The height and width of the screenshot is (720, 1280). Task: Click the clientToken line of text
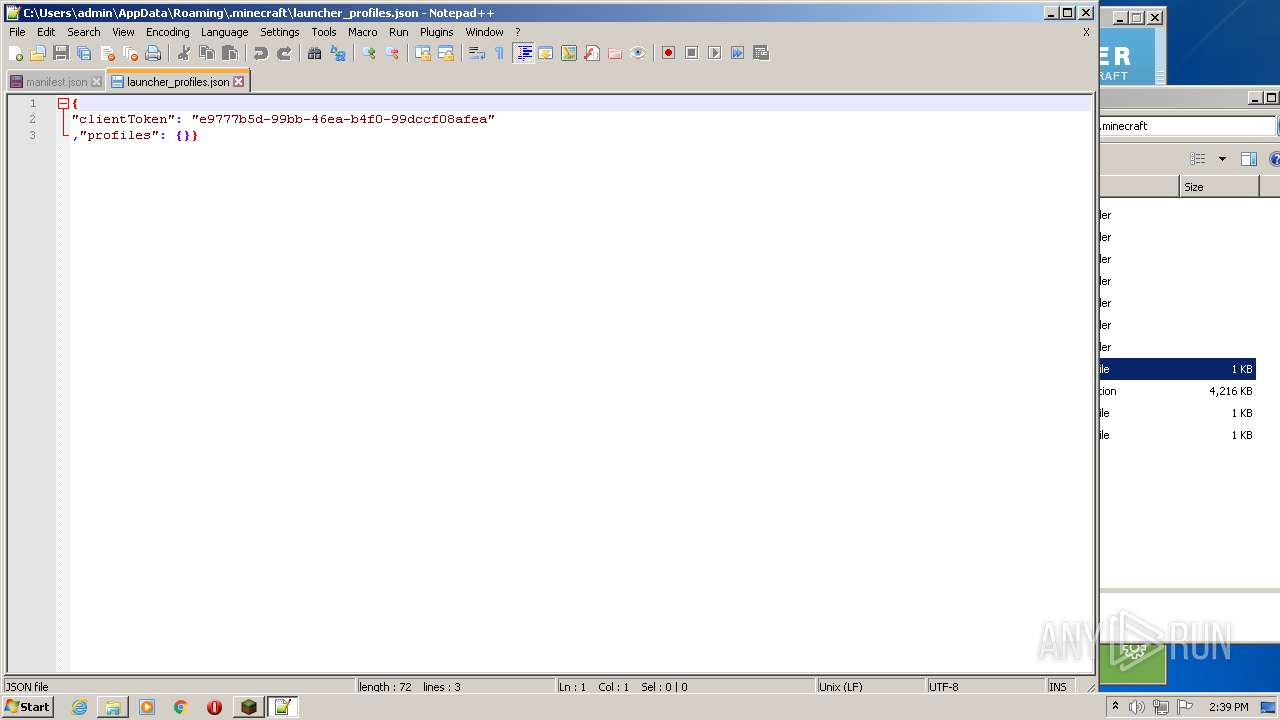[x=283, y=119]
